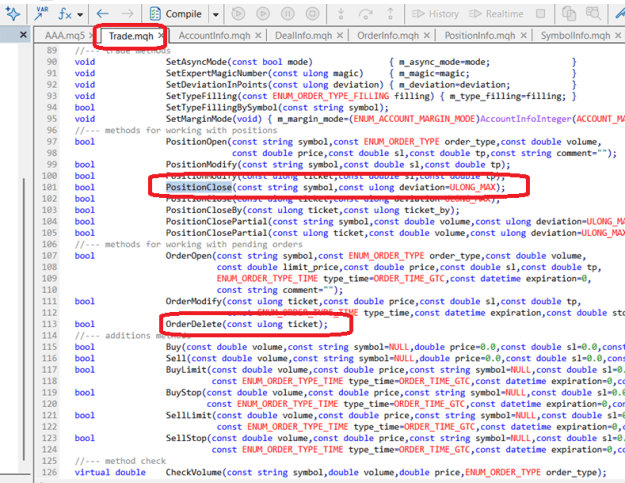
Task: Click the fx function list icon
Action: click(x=65, y=14)
